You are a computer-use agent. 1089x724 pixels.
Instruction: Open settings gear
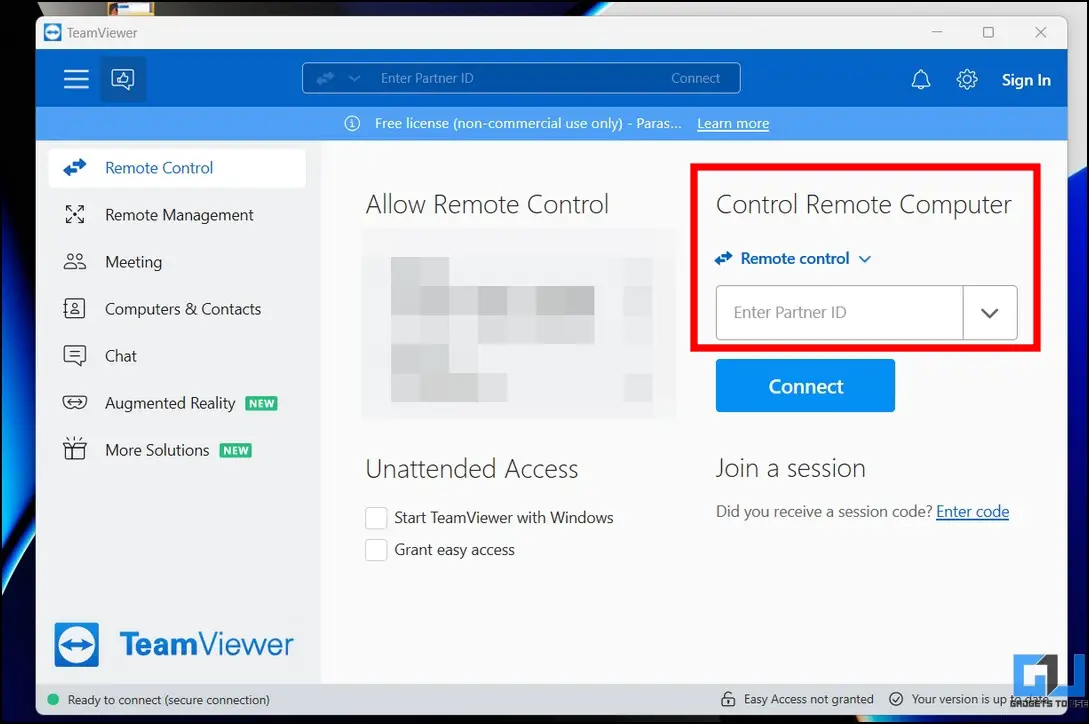coord(967,80)
